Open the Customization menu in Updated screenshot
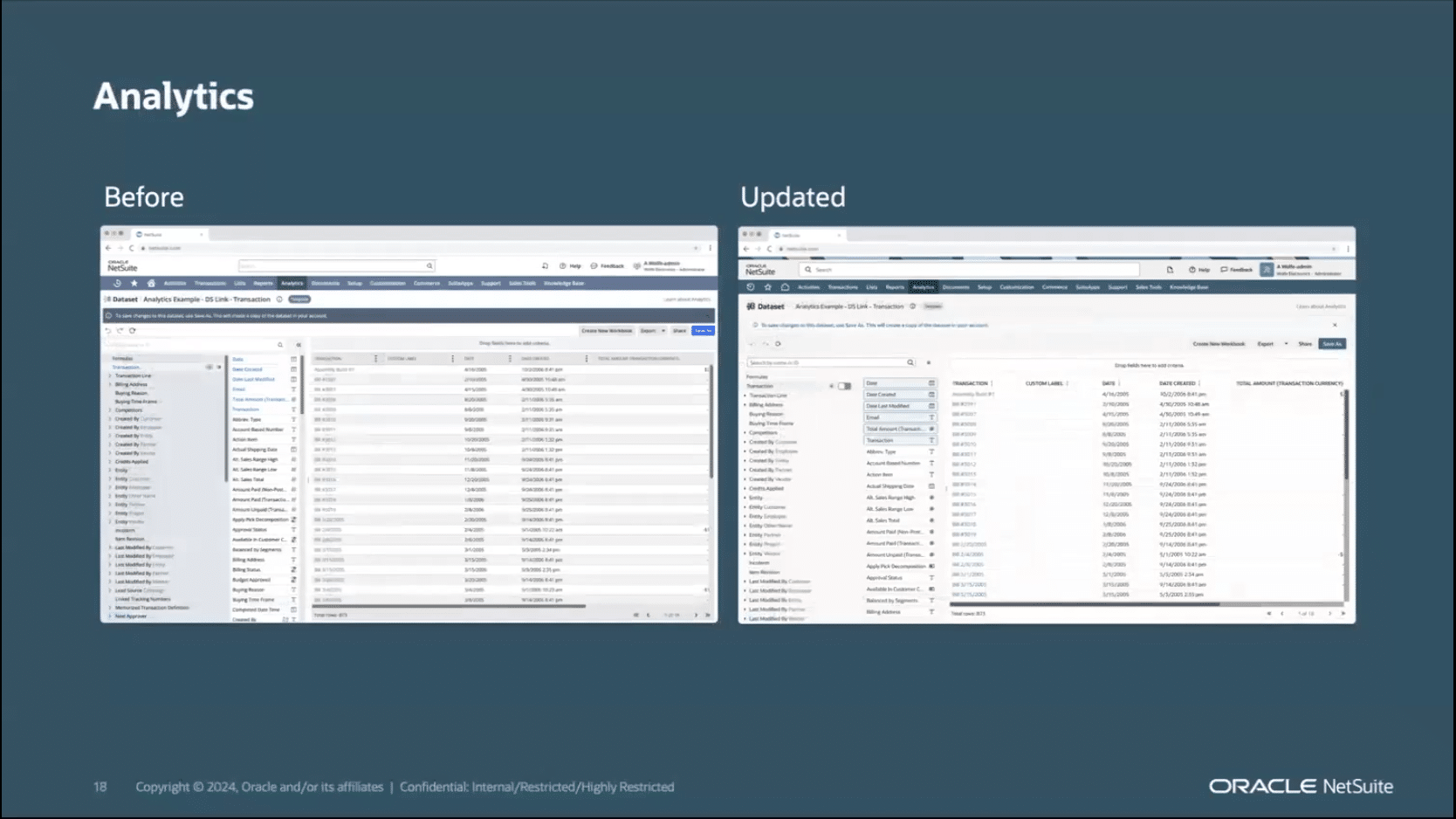Viewport: 1456px width, 819px height. [x=1016, y=287]
